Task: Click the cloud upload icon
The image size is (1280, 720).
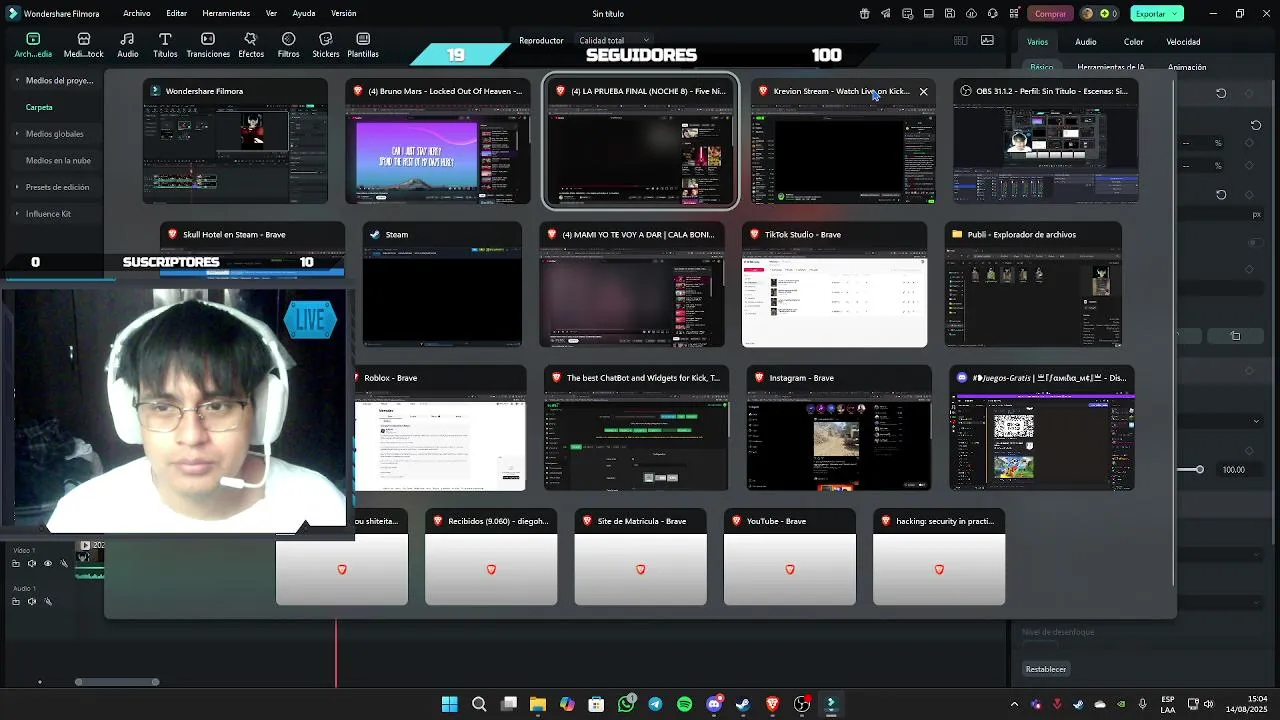Action: coord(971,13)
